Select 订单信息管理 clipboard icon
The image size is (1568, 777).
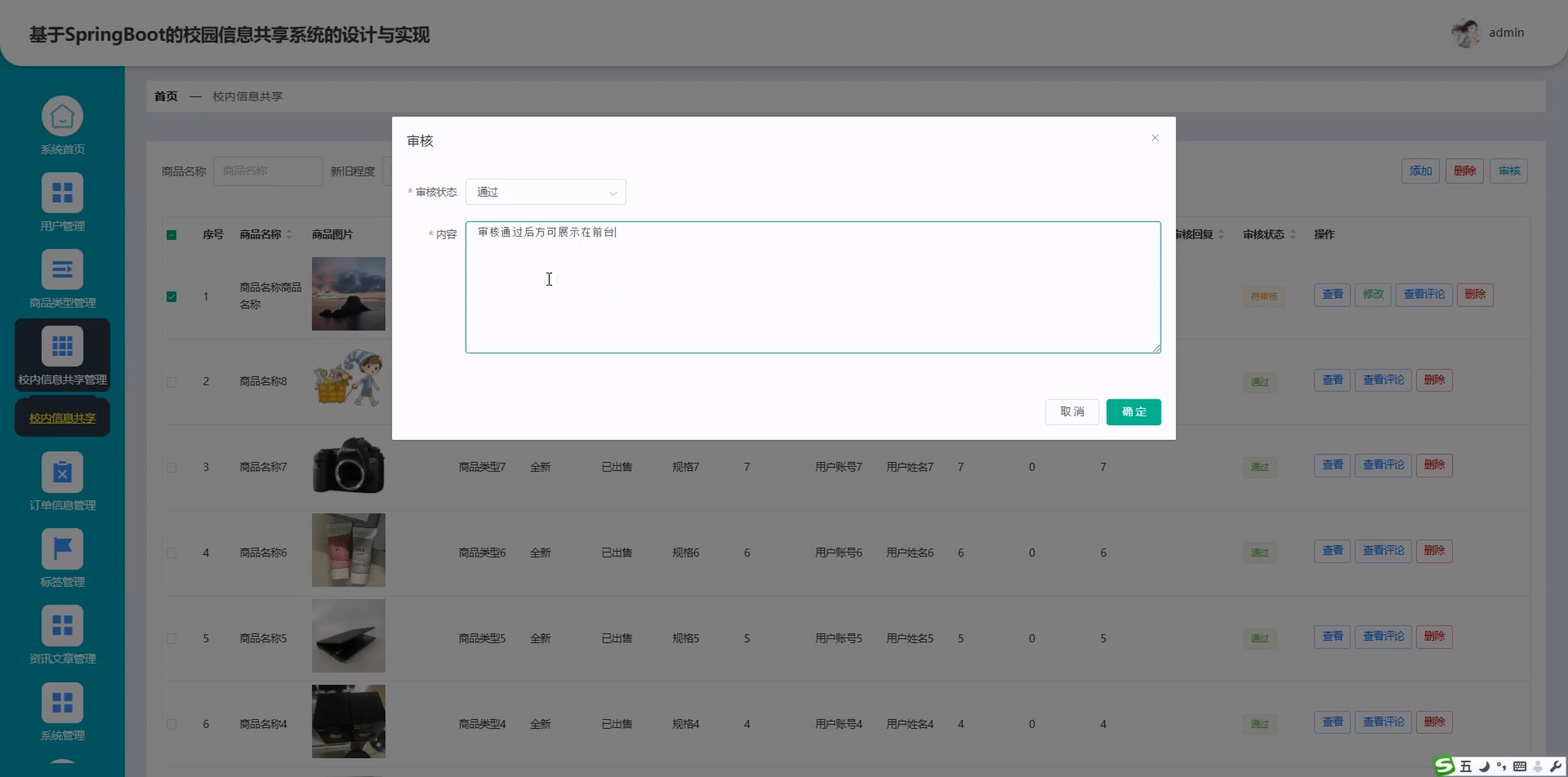[x=62, y=472]
